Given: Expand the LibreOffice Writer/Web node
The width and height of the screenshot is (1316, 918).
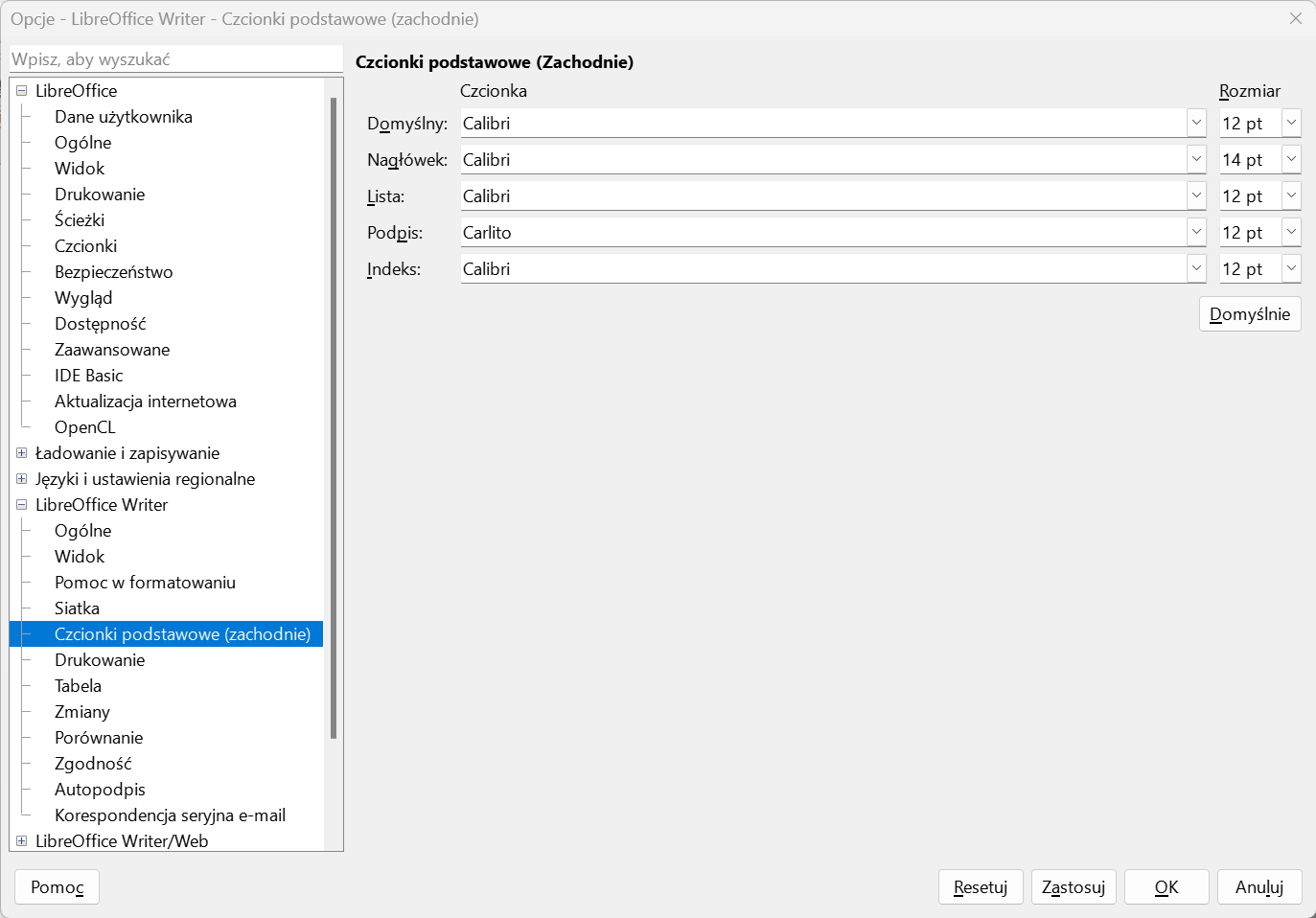Looking at the screenshot, I should coord(21,841).
